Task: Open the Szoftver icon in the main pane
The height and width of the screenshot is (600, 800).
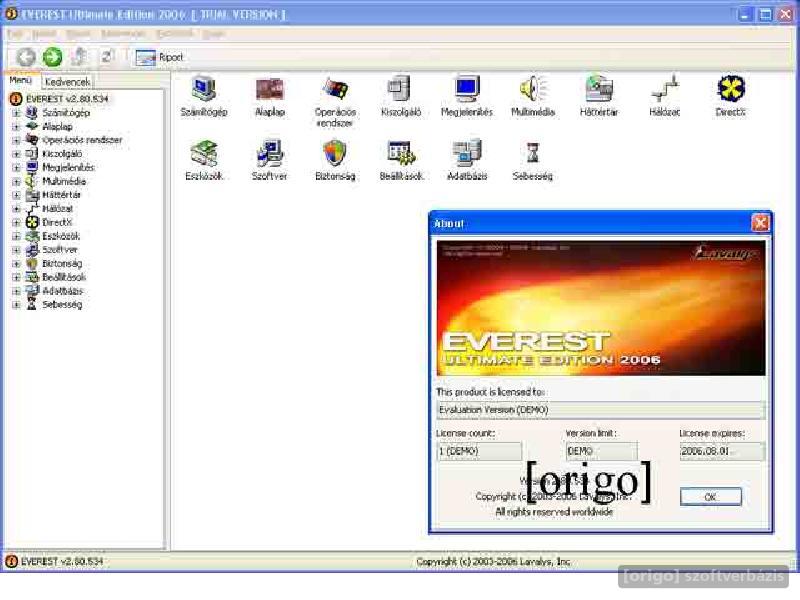Action: pyautogui.click(x=269, y=160)
